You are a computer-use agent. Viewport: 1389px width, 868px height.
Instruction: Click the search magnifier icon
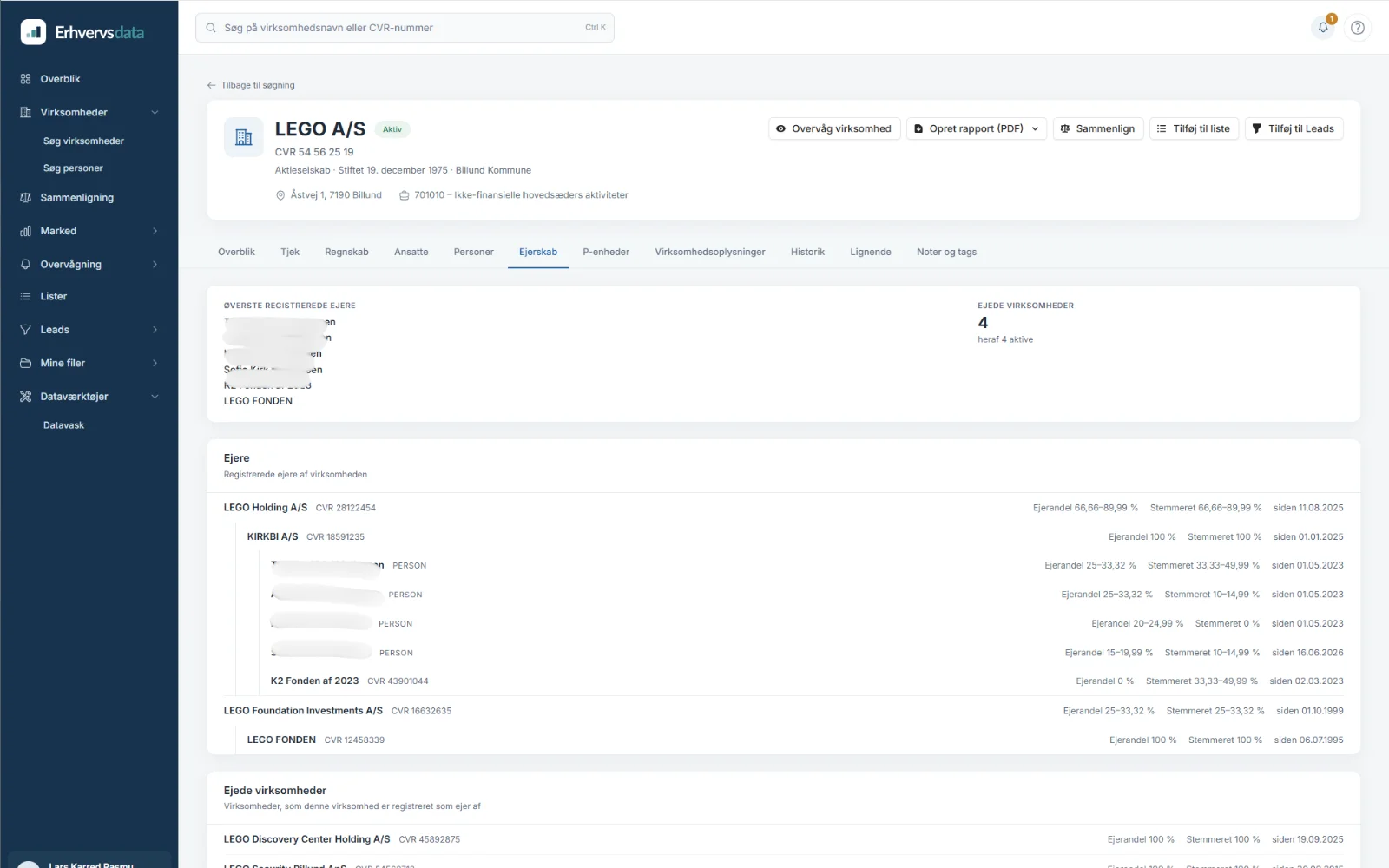(211, 28)
